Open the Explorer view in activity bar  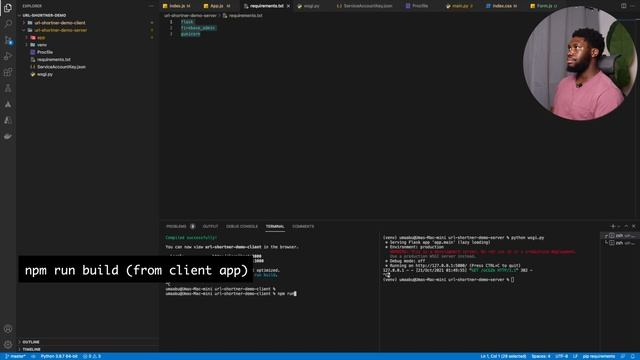[8, 8]
